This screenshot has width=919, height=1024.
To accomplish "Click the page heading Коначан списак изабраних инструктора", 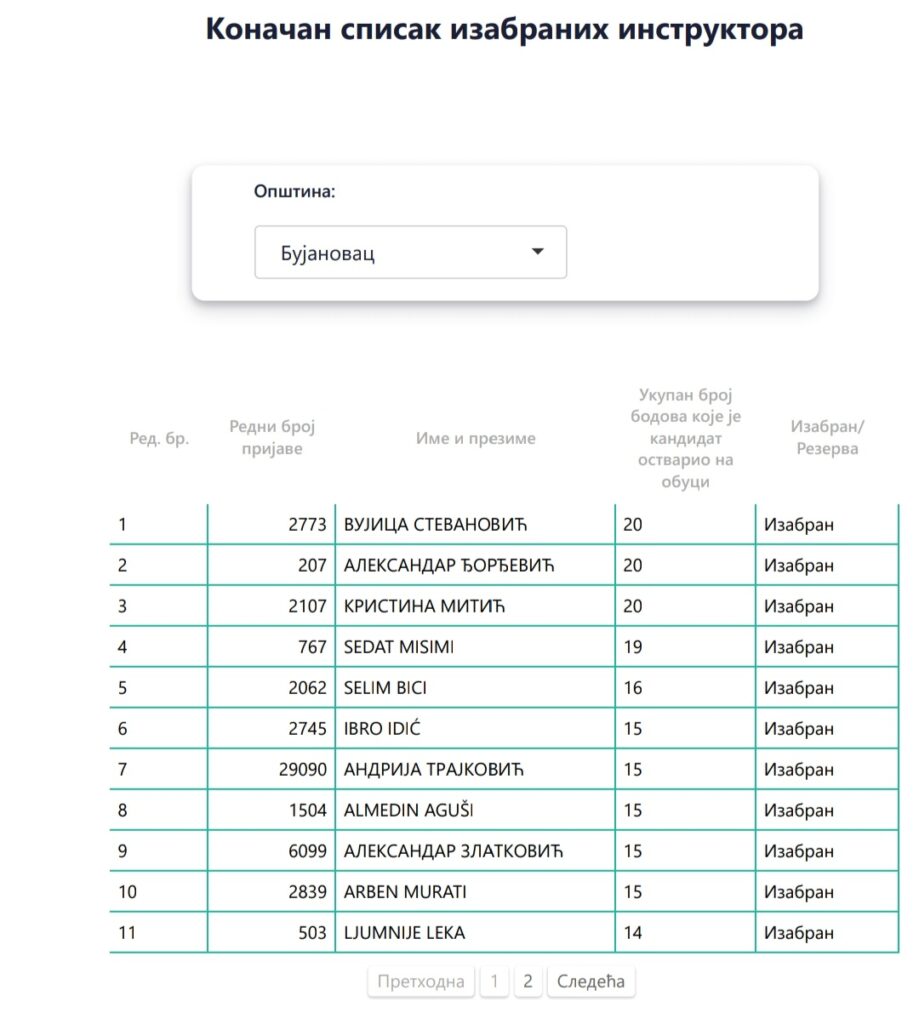I will [504, 29].
